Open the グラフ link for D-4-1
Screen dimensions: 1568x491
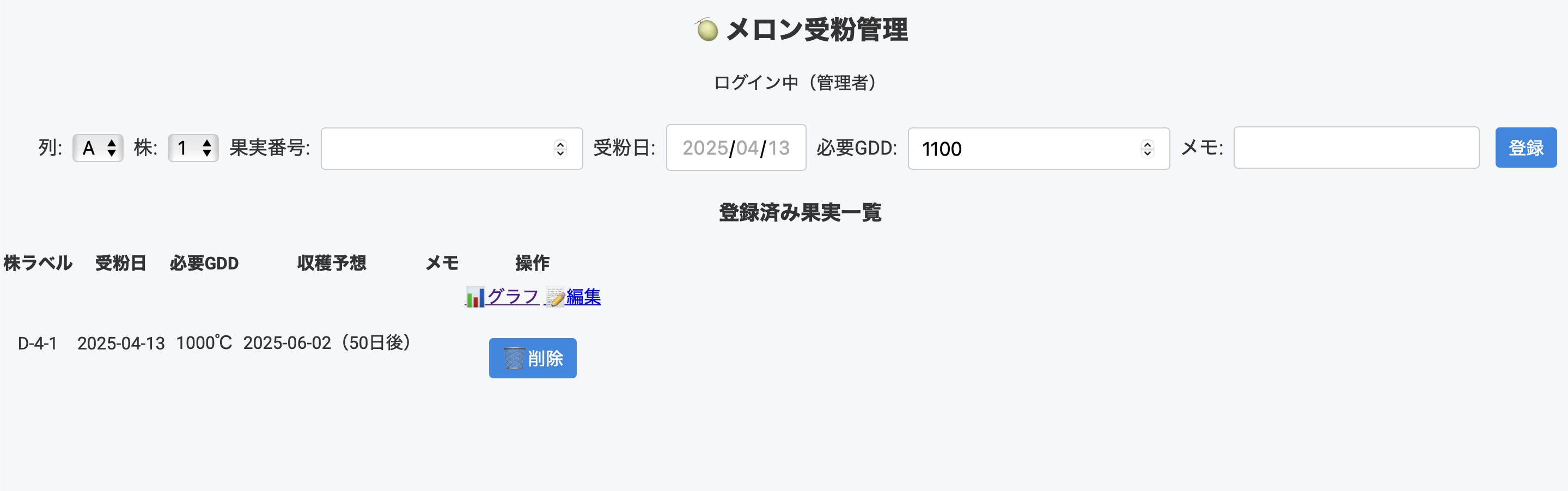[513, 297]
